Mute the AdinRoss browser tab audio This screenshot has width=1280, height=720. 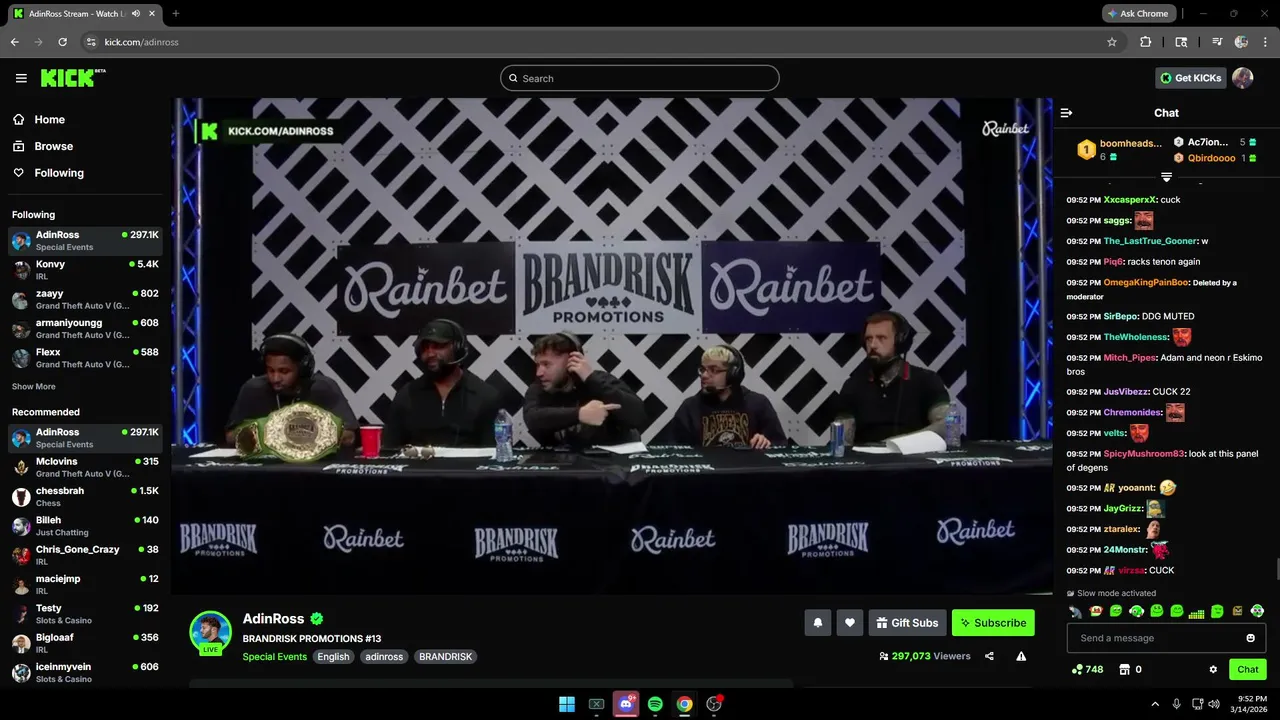click(136, 13)
